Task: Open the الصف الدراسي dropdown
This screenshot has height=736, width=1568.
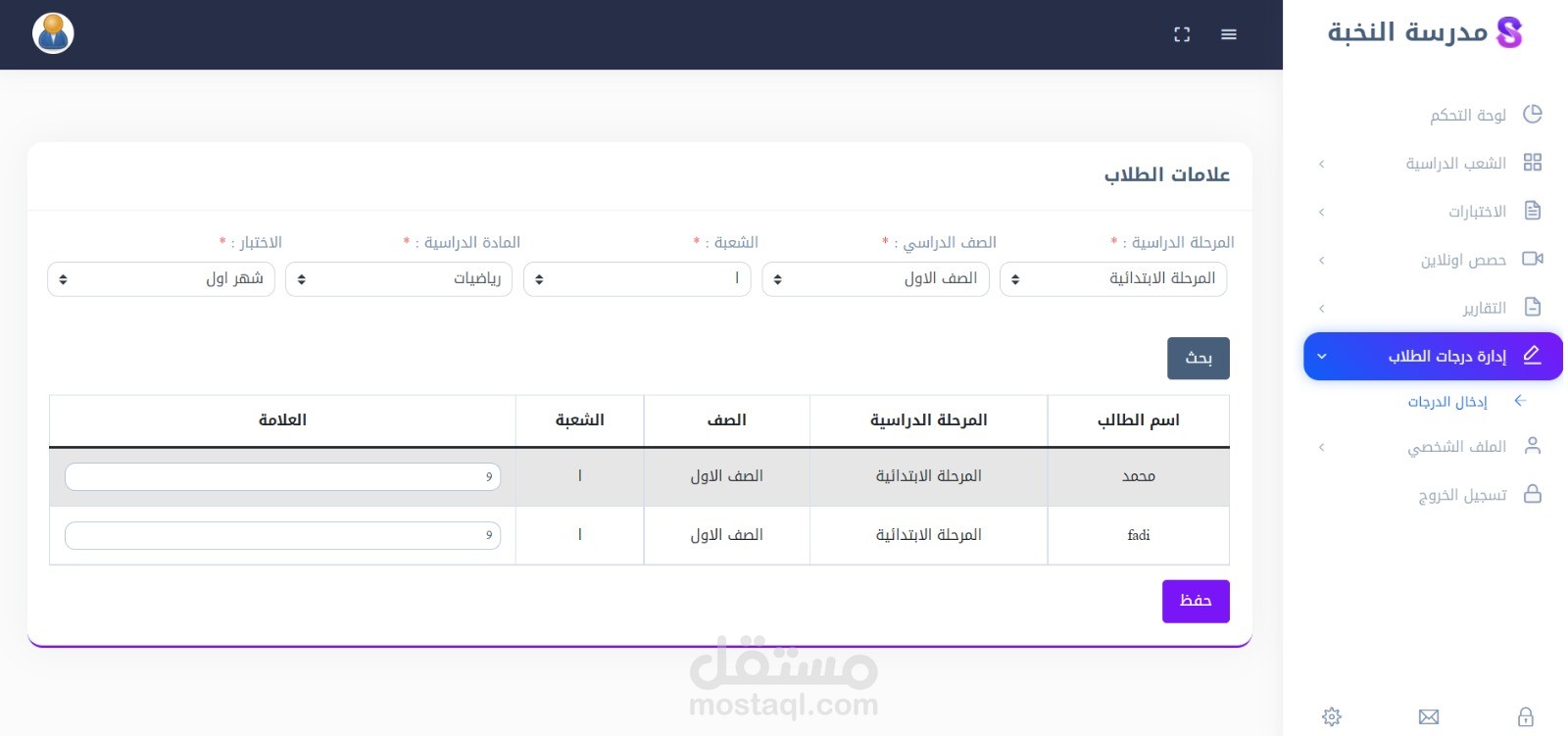Action: click(875, 278)
